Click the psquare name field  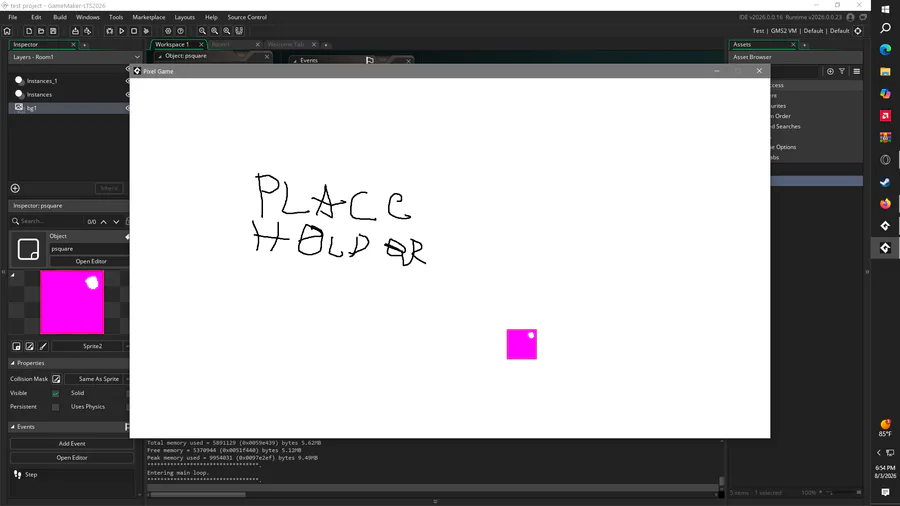click(x=90, y=249)
